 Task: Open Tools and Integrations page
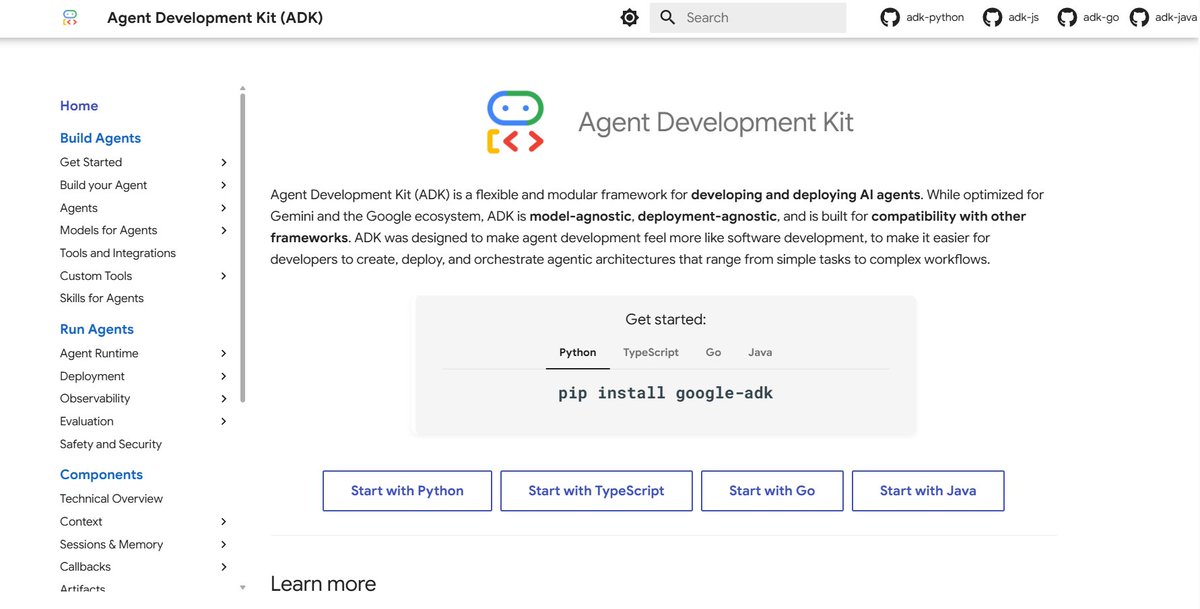pyautogui.click(x=118, y=253)
